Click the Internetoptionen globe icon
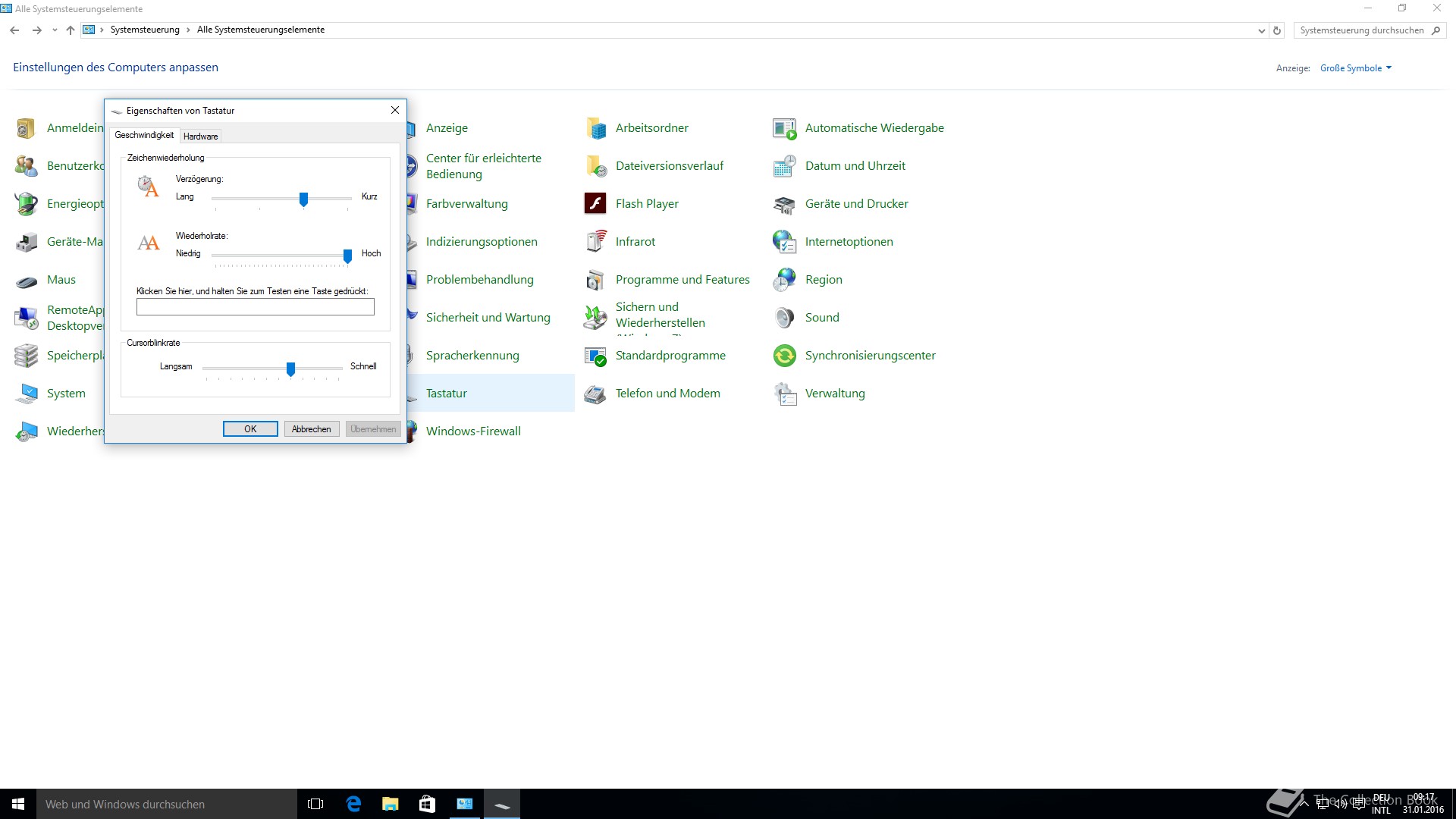1456x819 pixels. 784,241
